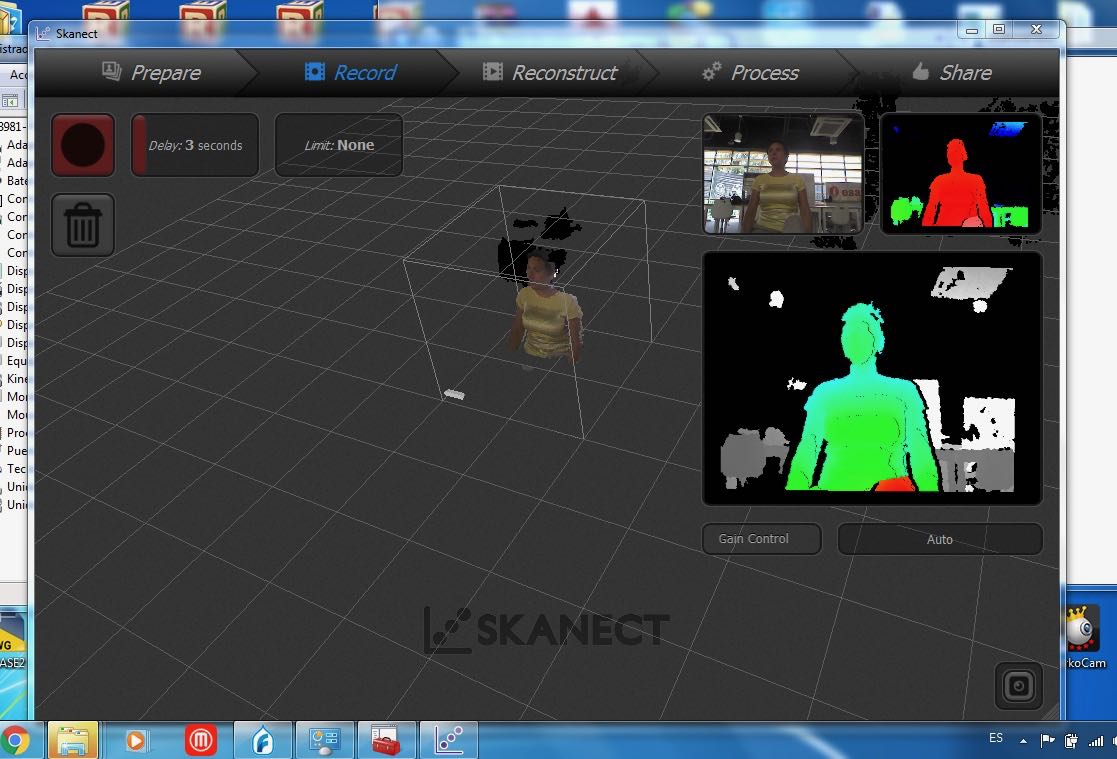The height and width of the screenshot is (759, 1117).
Task: Show hidden tray icons arrow
Action: coord(1023,741)
